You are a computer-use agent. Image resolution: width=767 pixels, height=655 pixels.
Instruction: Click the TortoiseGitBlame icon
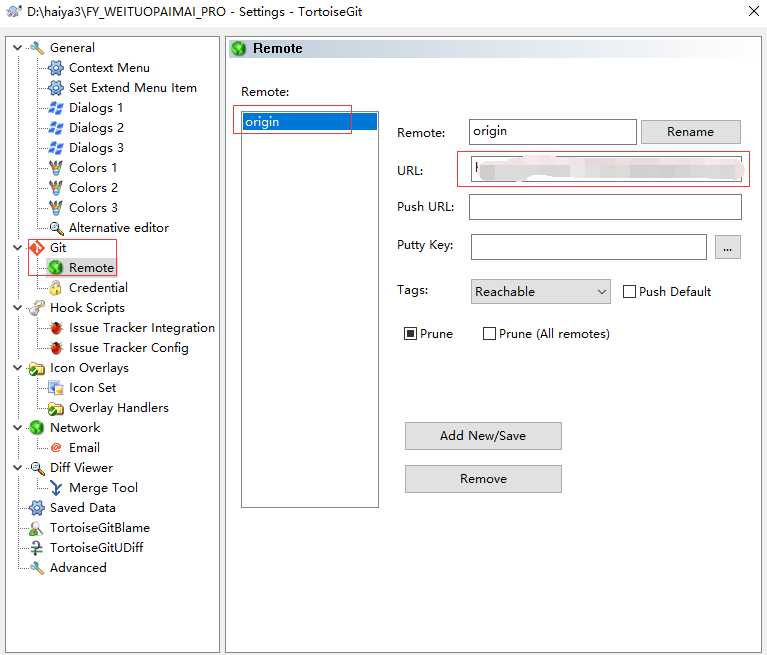tap(36, 528)
